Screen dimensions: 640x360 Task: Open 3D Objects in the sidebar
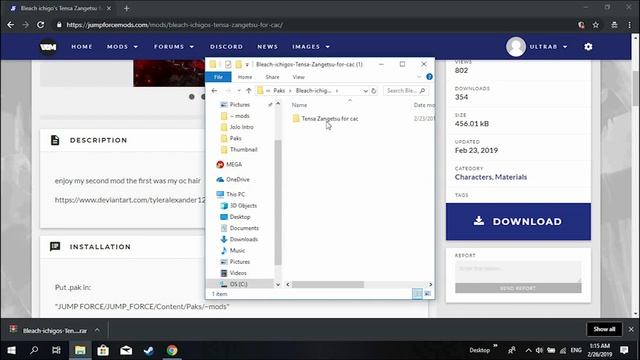coord(243,206)
